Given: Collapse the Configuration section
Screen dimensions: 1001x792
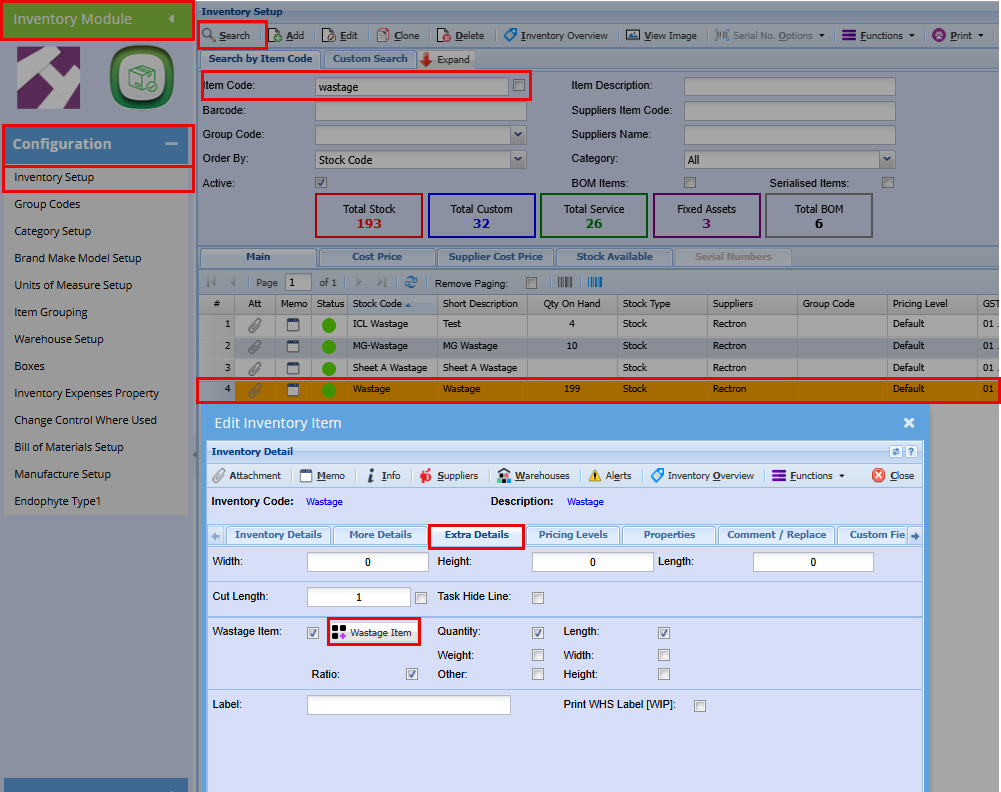Looking at the screenshot, I should click(x=171, y=144).
